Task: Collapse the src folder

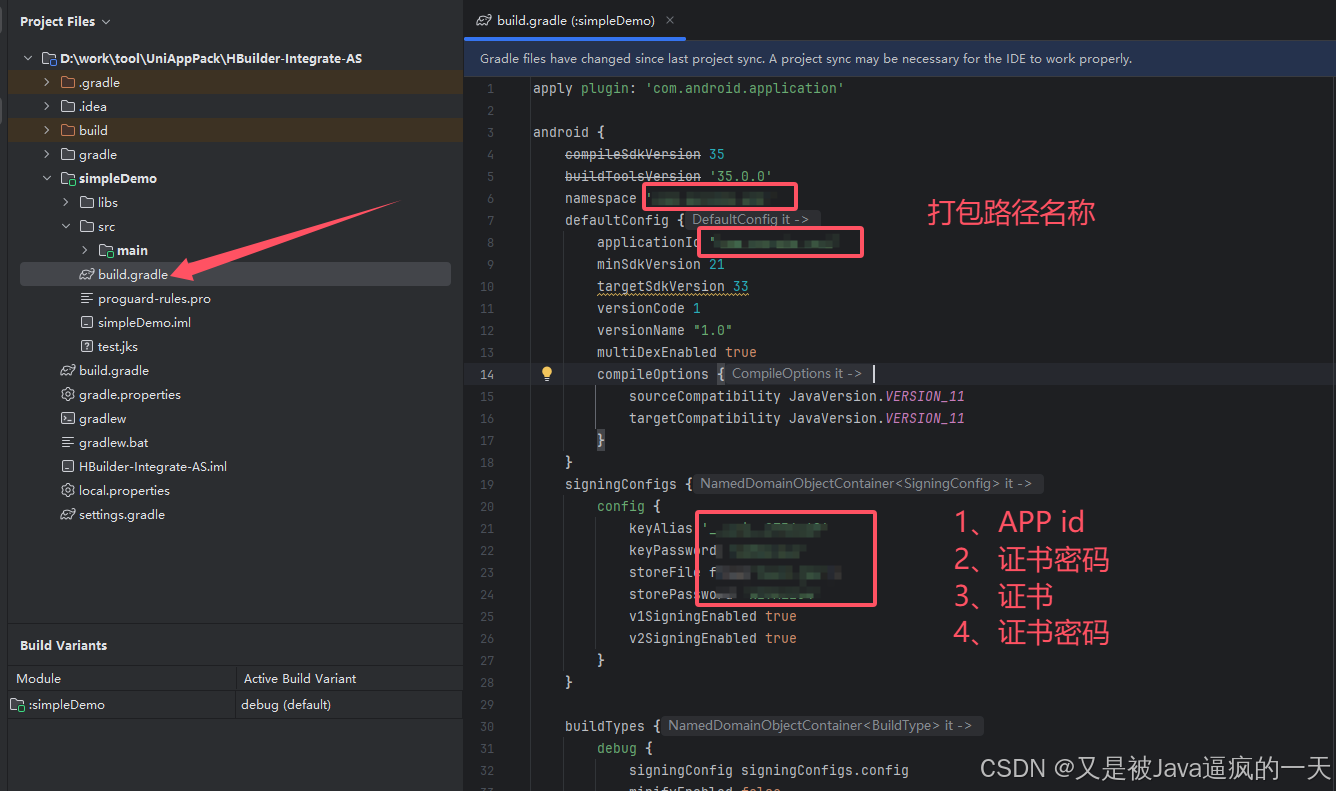Action: click(x=66, y=226)
